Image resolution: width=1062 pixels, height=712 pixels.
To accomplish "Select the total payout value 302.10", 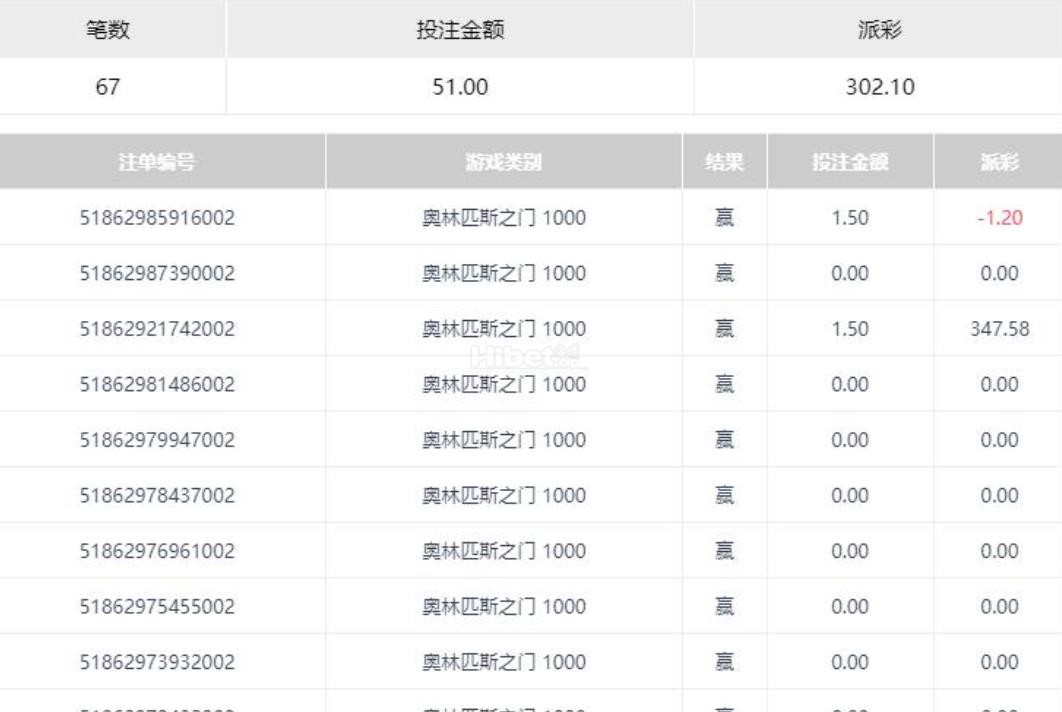I will click(880, 87).
